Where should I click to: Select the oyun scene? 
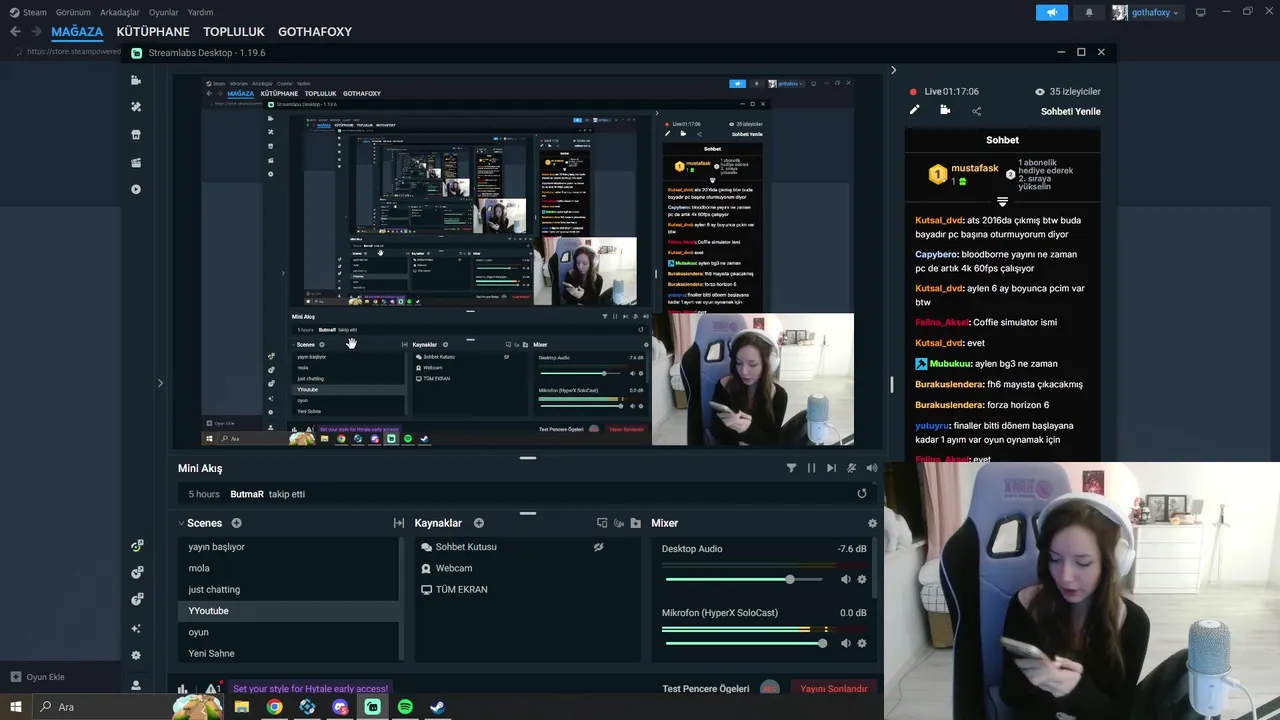click(x=288, y=632)
